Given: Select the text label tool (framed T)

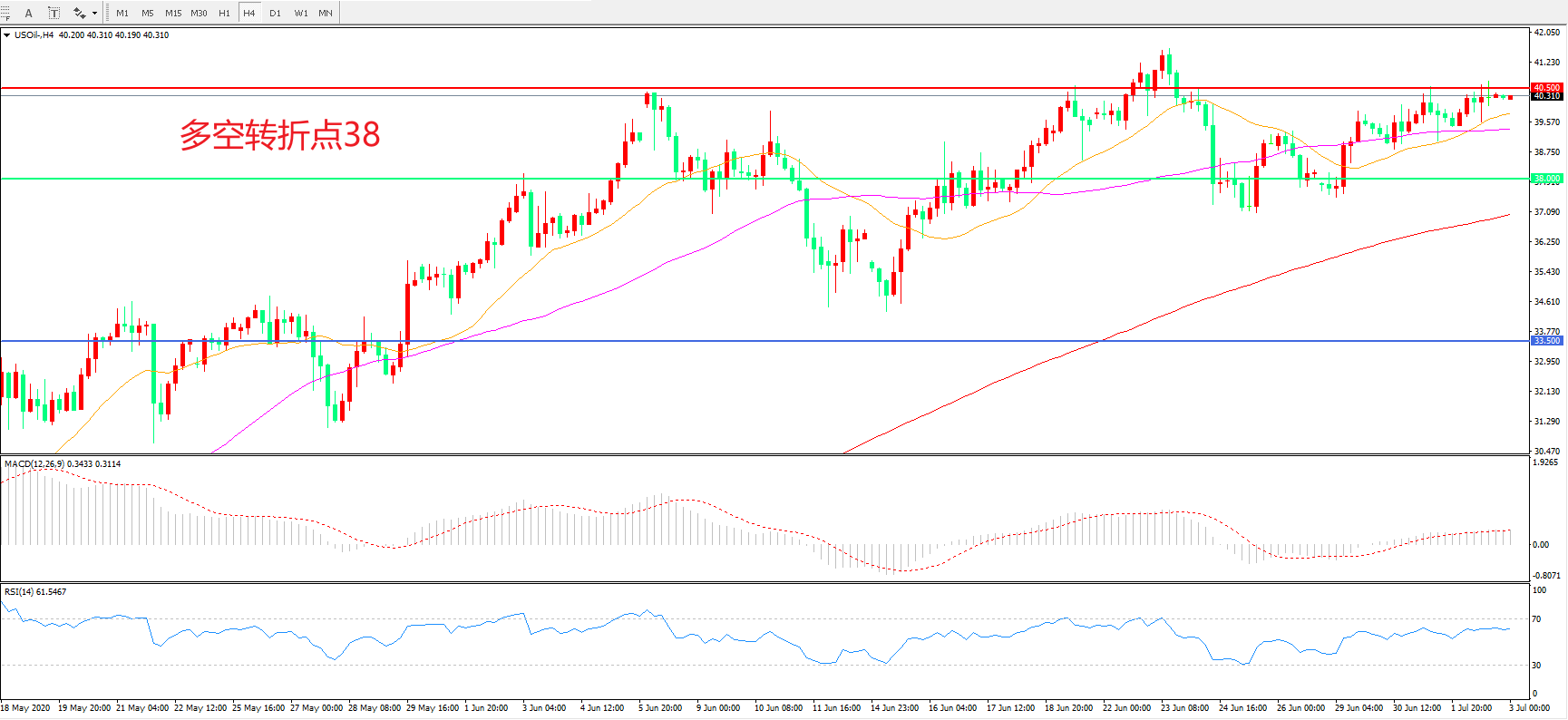Looking at the screenshot, I should [54, 13].
